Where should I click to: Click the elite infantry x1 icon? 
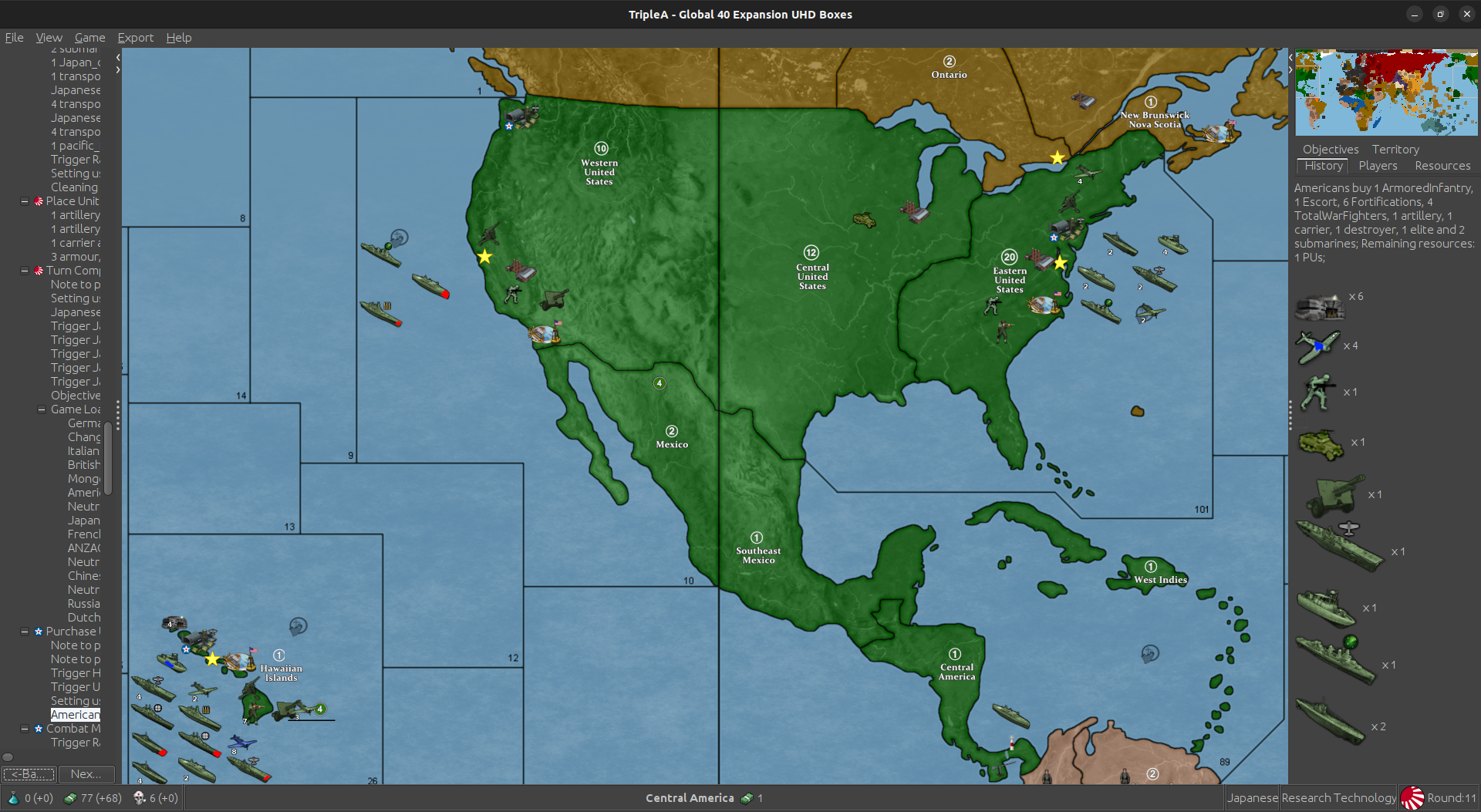(x=1317, y=393)
